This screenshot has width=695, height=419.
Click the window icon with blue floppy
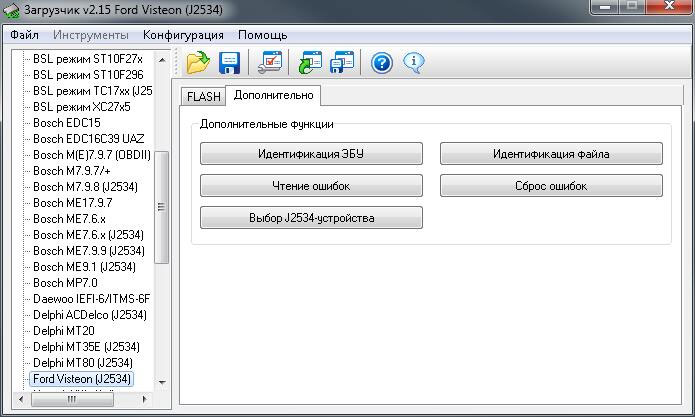tap(342, 63)
